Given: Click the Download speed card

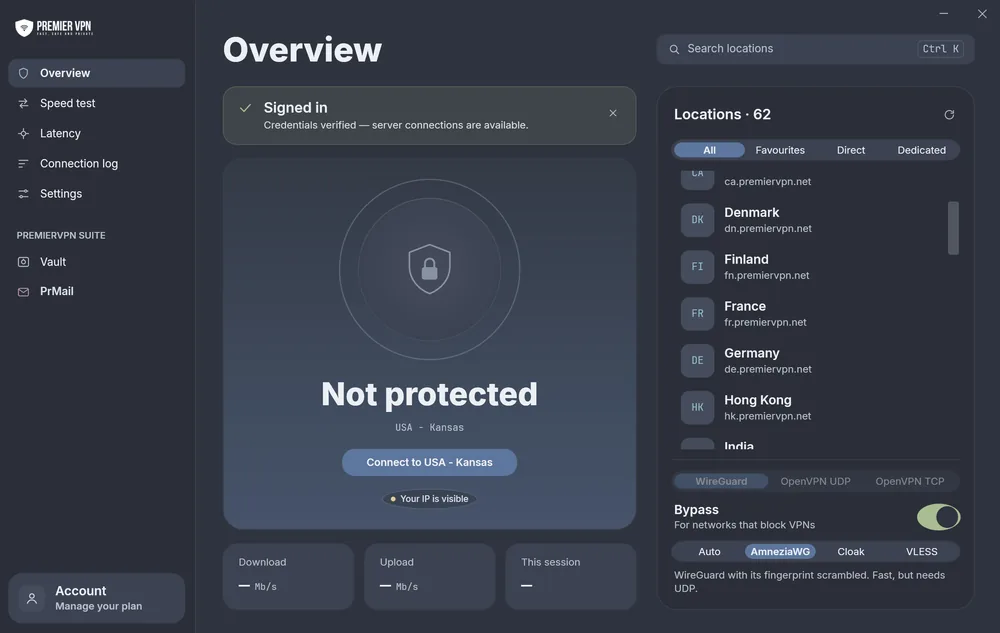Looking at the screenshot, I should (x=288, y=576).
